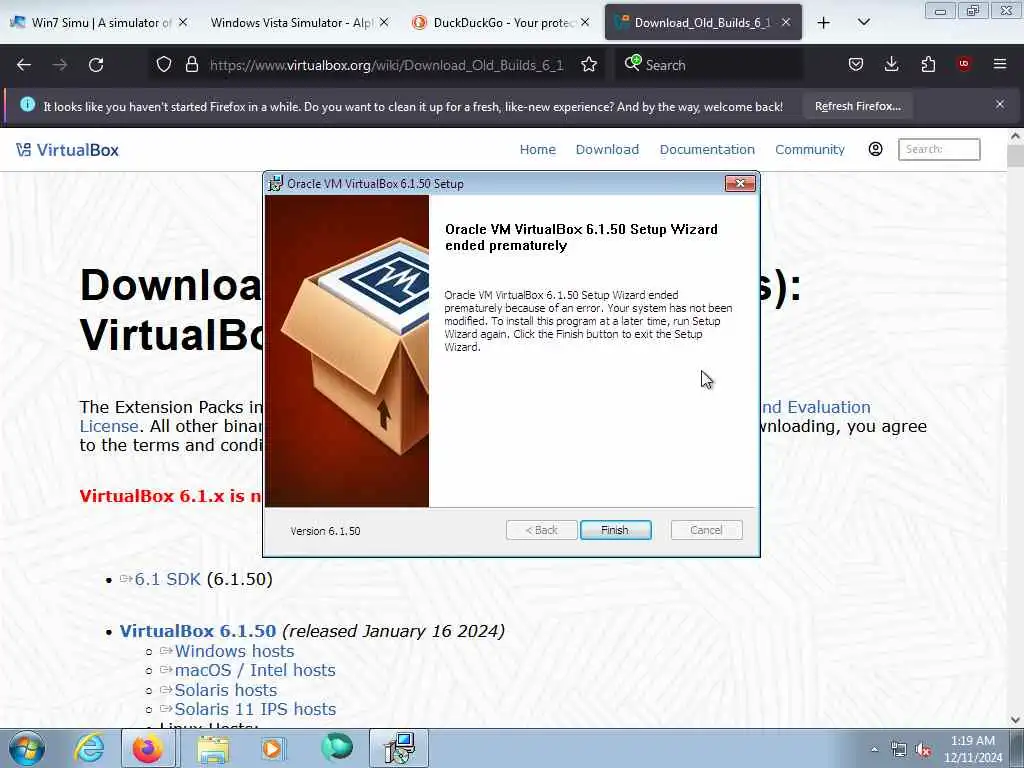Click the Version 6.1.50 text in setup dialog
The image size is (1024, 768).
point(325,531)
